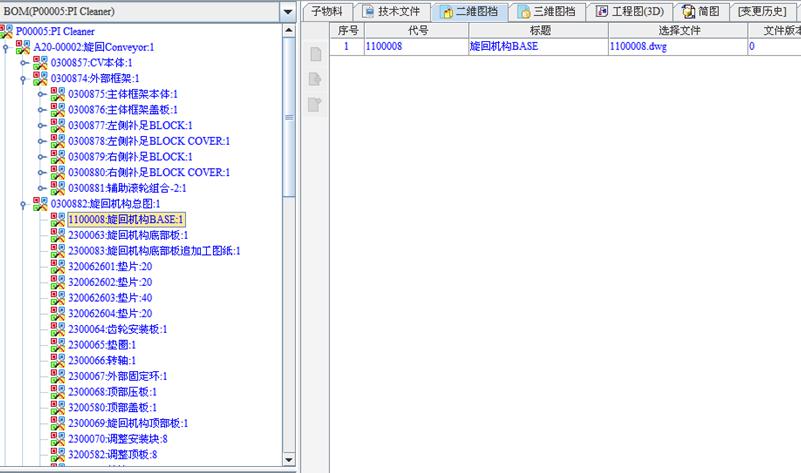Expand the 0300857:CV本体 tree node
This screenshot has height=473, width=801.
(x=24, y=63)
